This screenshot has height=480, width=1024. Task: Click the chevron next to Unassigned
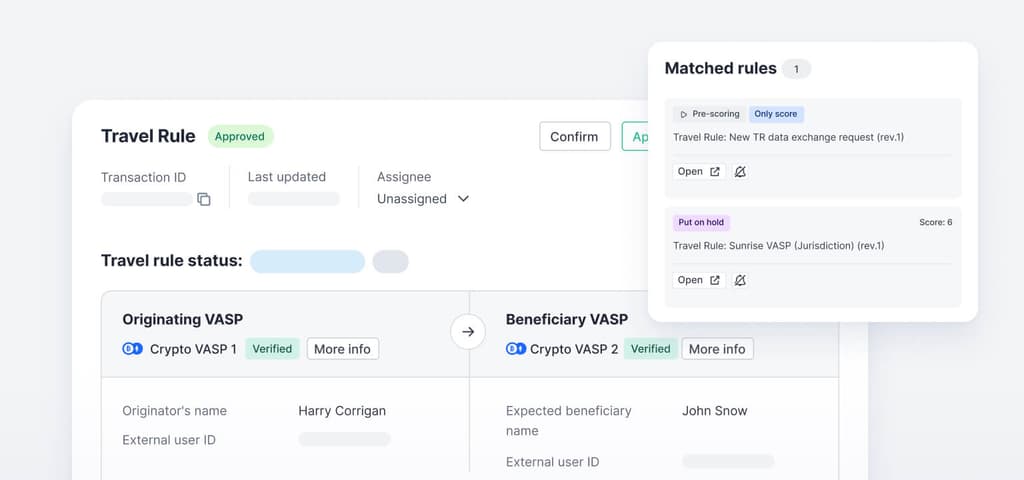coord(463,199)
